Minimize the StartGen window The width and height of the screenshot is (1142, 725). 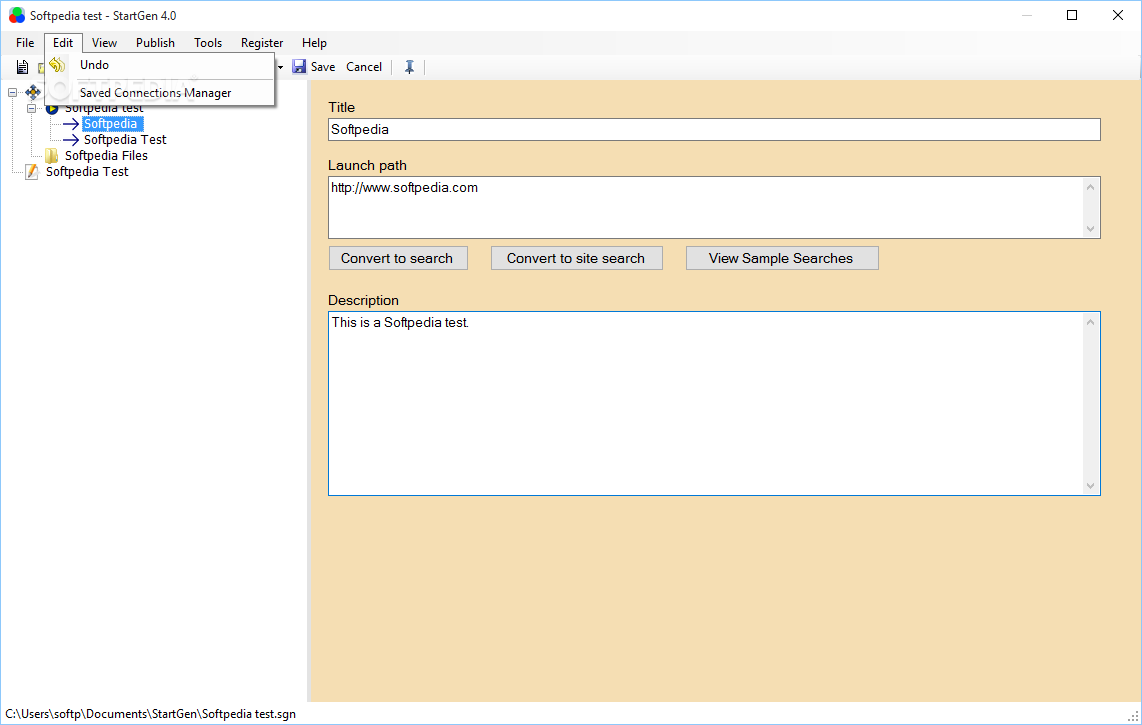pos(1027,15)
